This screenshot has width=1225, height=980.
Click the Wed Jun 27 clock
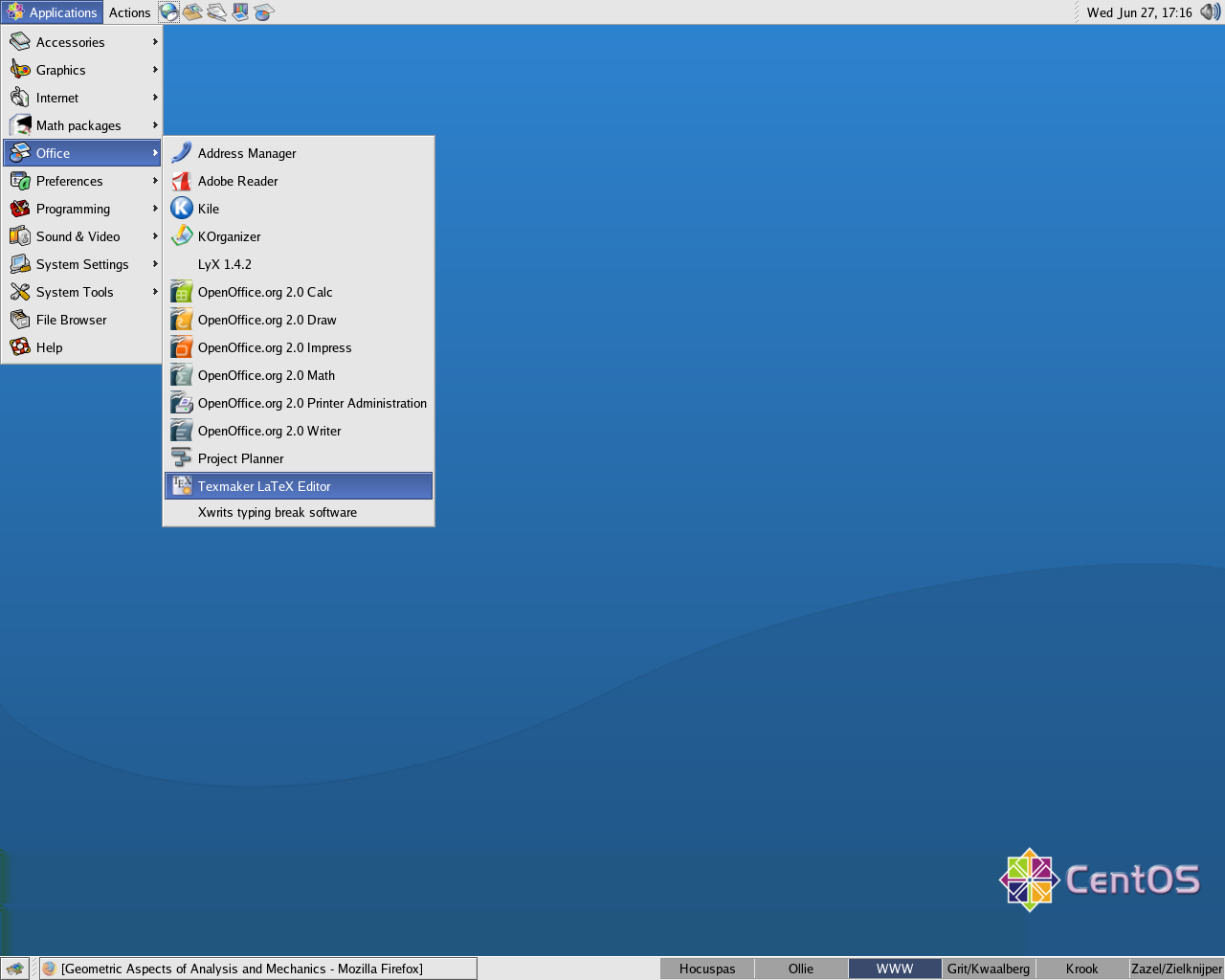point(1139,12)
